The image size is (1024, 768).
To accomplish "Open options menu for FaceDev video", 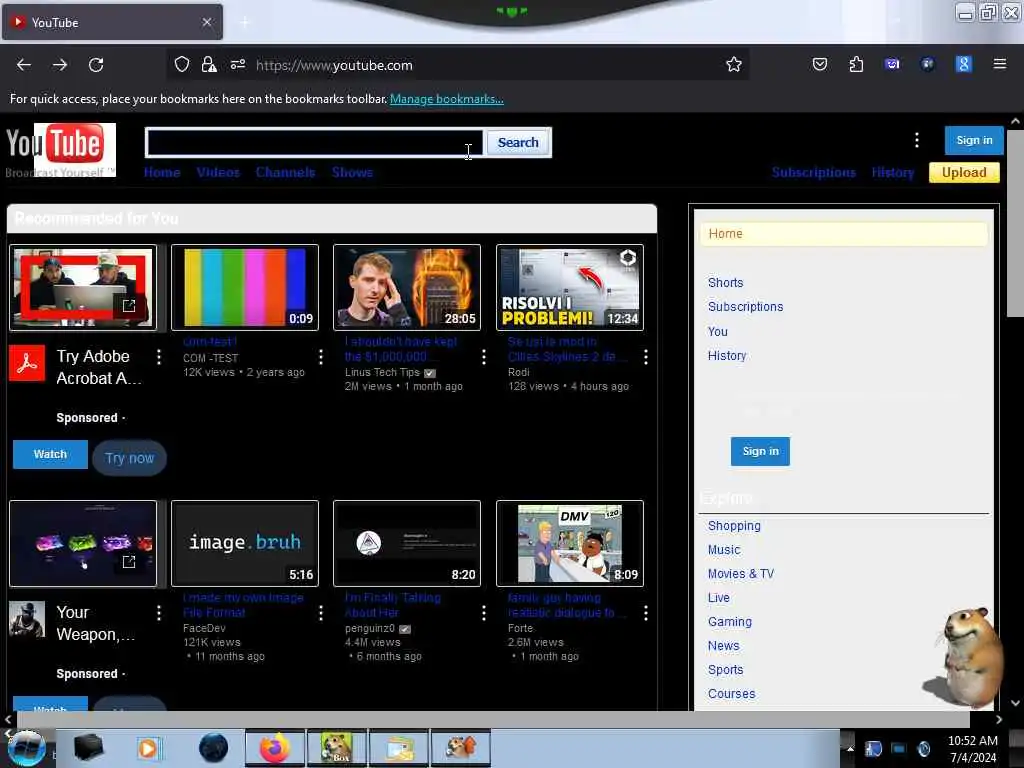I will coord(321,613).
